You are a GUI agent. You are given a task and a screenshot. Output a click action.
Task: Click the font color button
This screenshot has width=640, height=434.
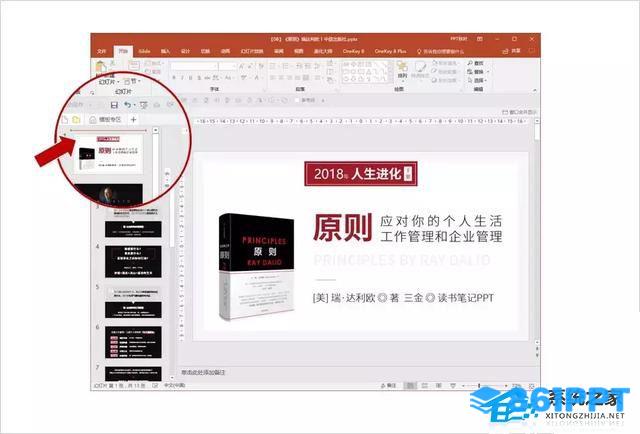[x=257, y=78]
